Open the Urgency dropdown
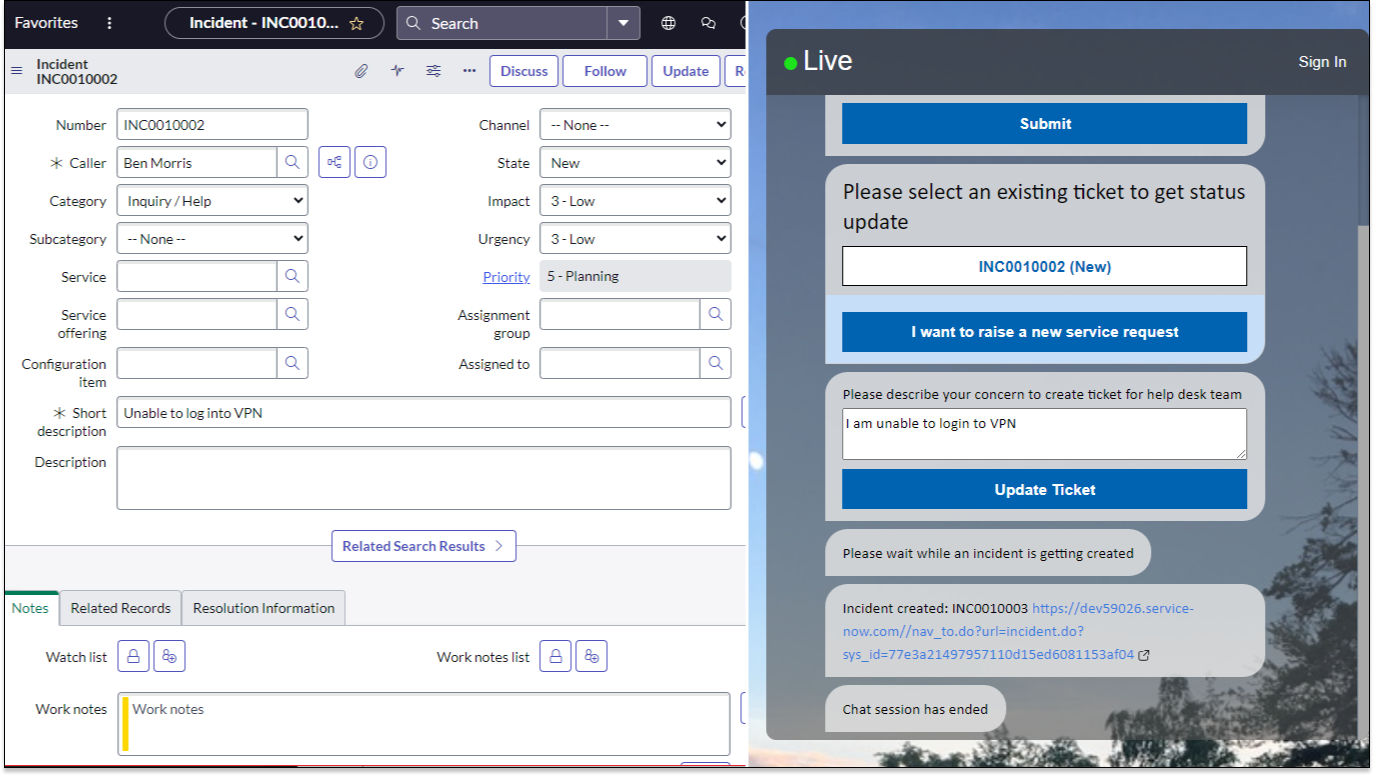This screenshot has height=776, width=1374. pyautogui.click(x=635, y=238)
